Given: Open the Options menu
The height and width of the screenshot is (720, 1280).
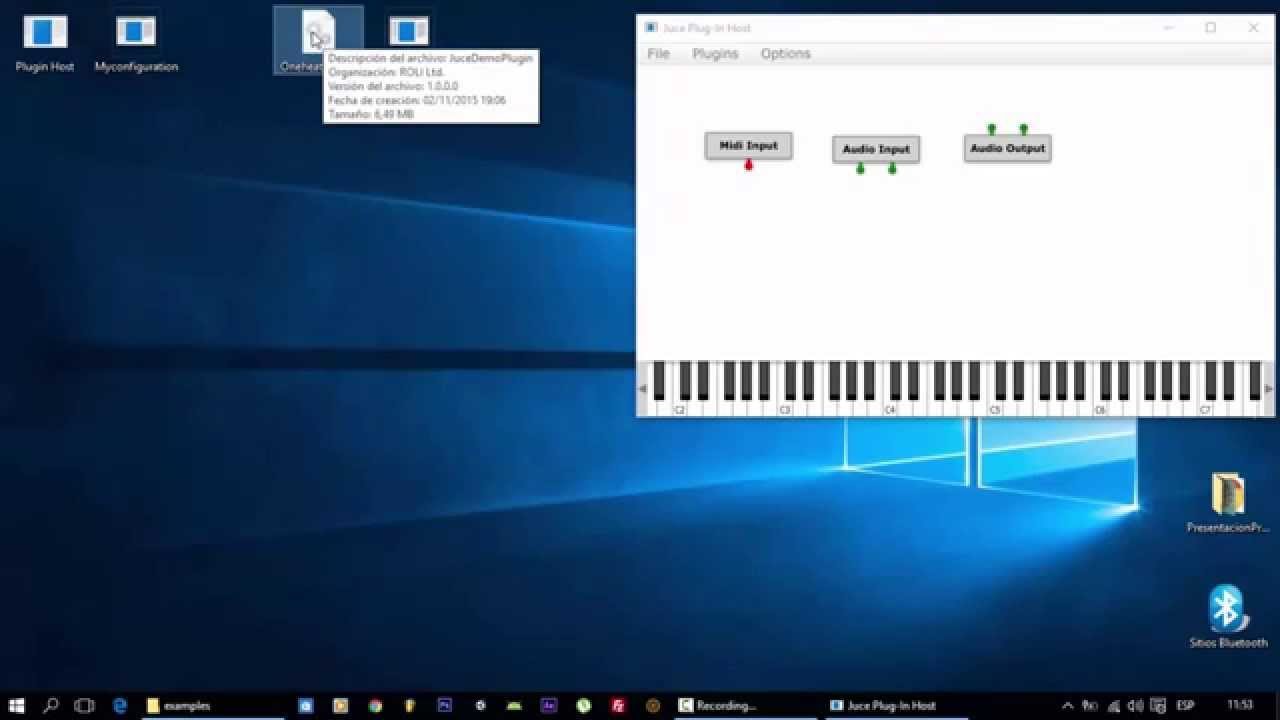Looking at the screenshot, I should pyautogui.click(x=785, y=54).
